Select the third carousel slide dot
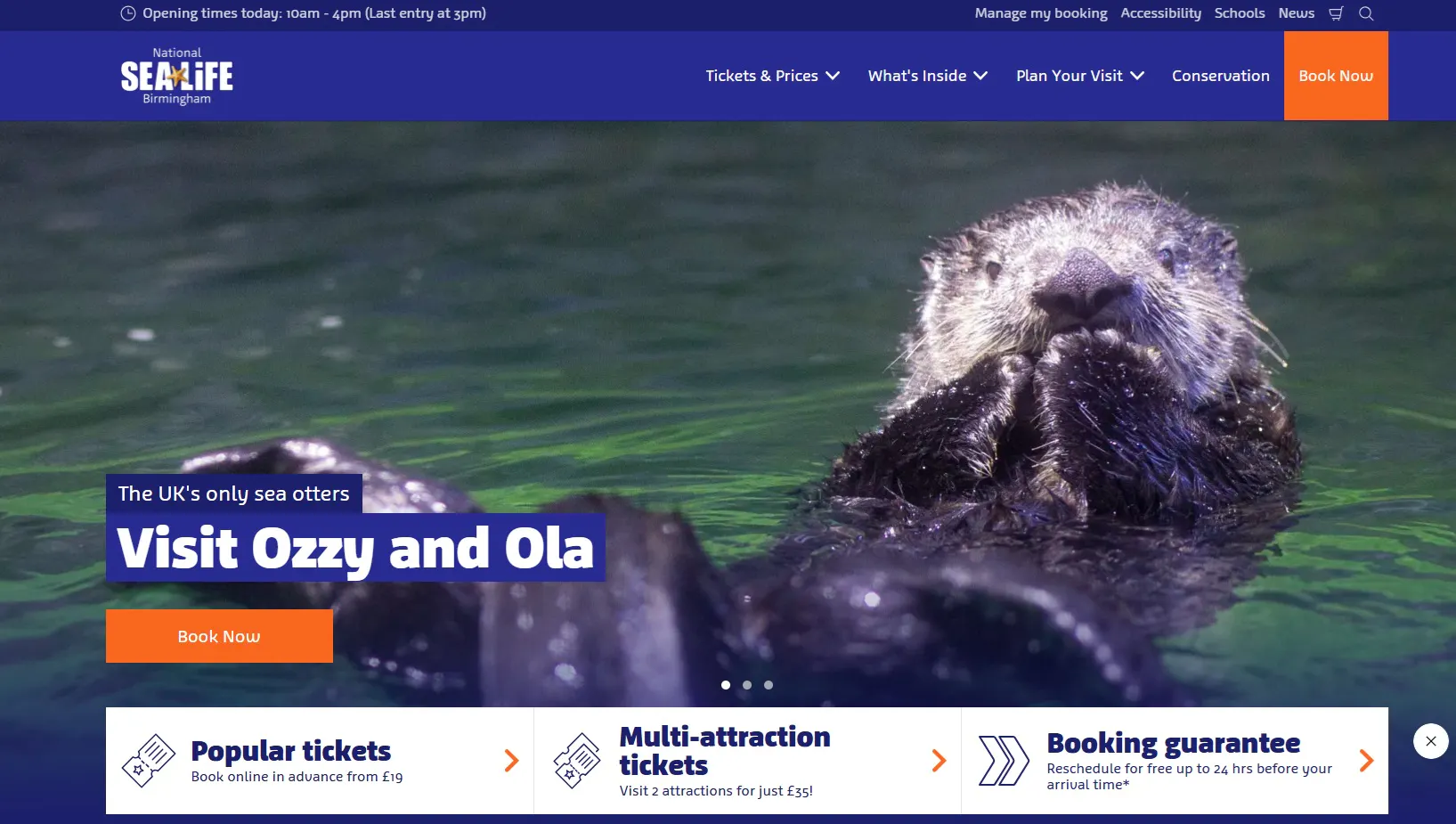The width and height of the screenshot is (1456, 824). point(769,685)
